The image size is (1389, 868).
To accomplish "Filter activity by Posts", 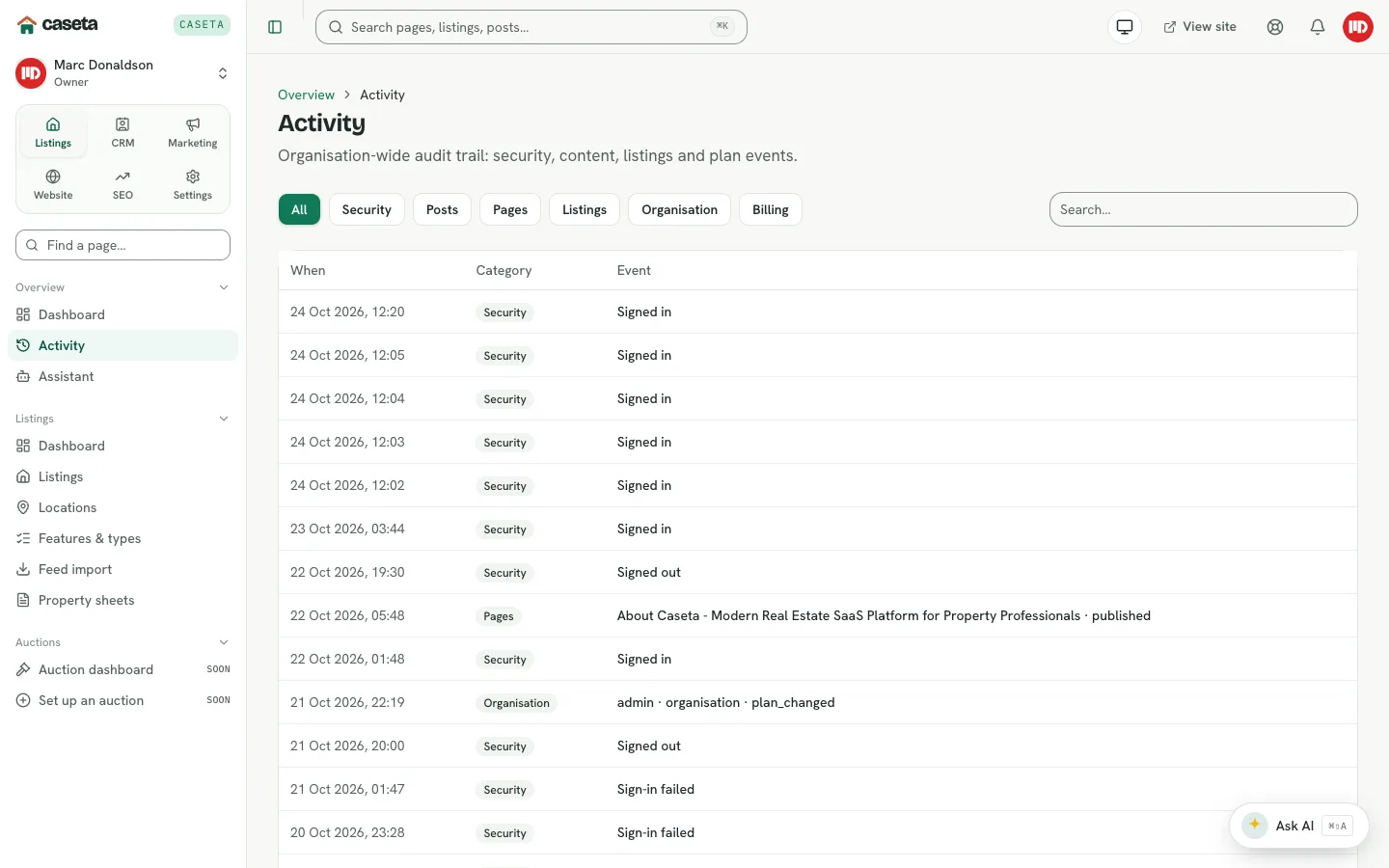I will (x=442, y=209).
